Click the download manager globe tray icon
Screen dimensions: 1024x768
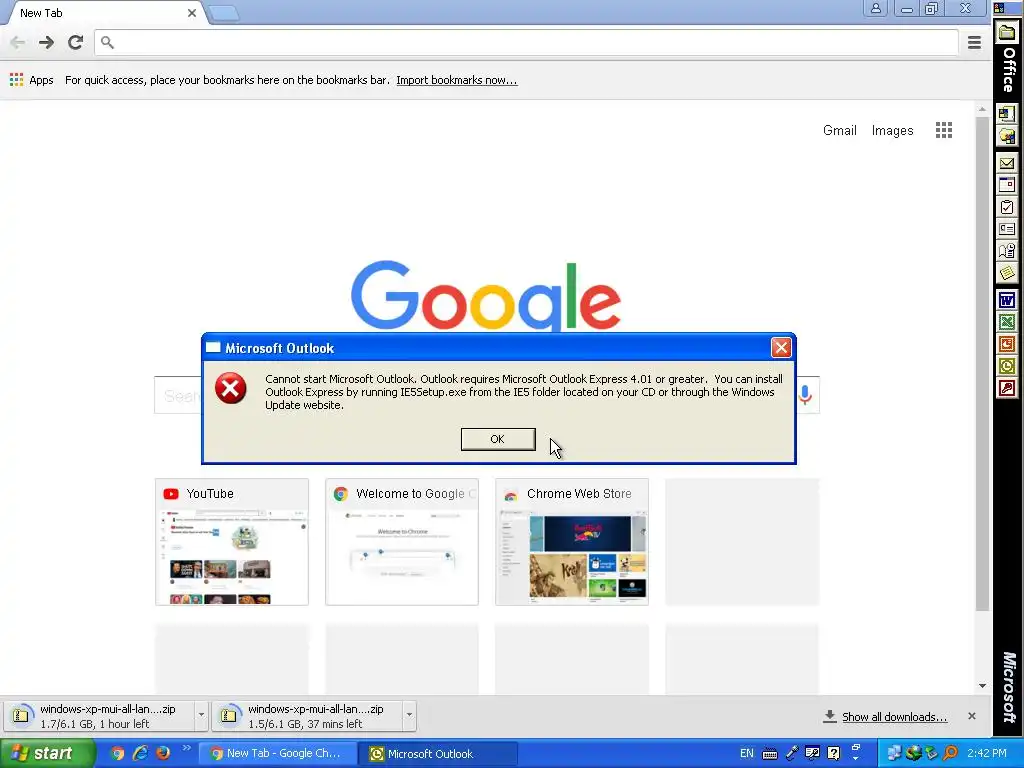click(913, 753)
